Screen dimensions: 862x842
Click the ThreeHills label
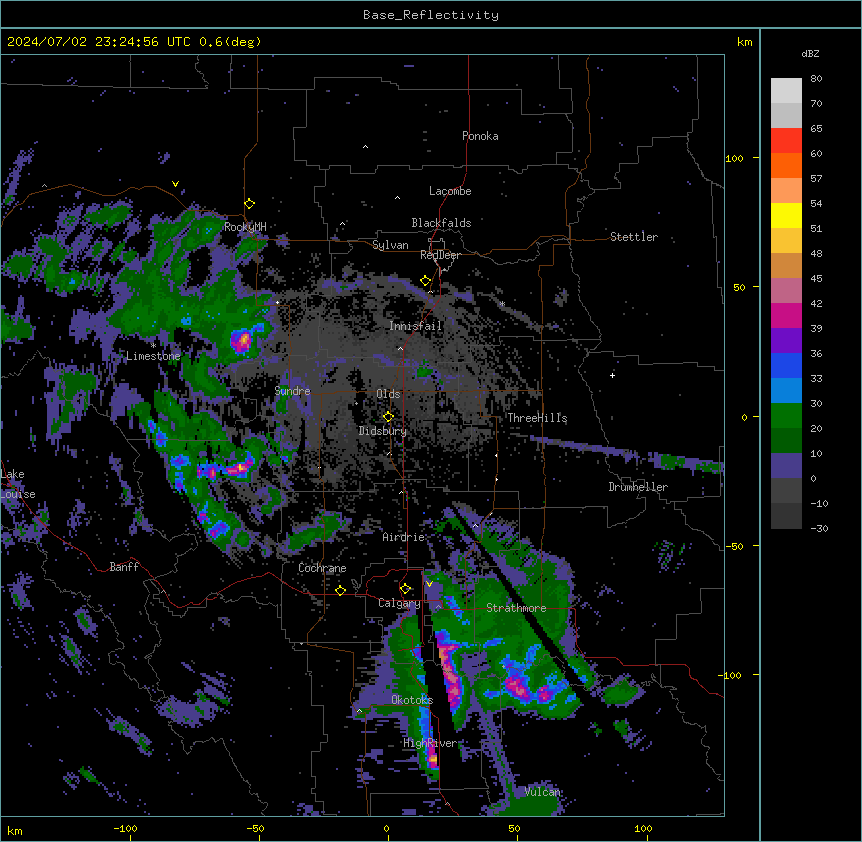point(537,418)
